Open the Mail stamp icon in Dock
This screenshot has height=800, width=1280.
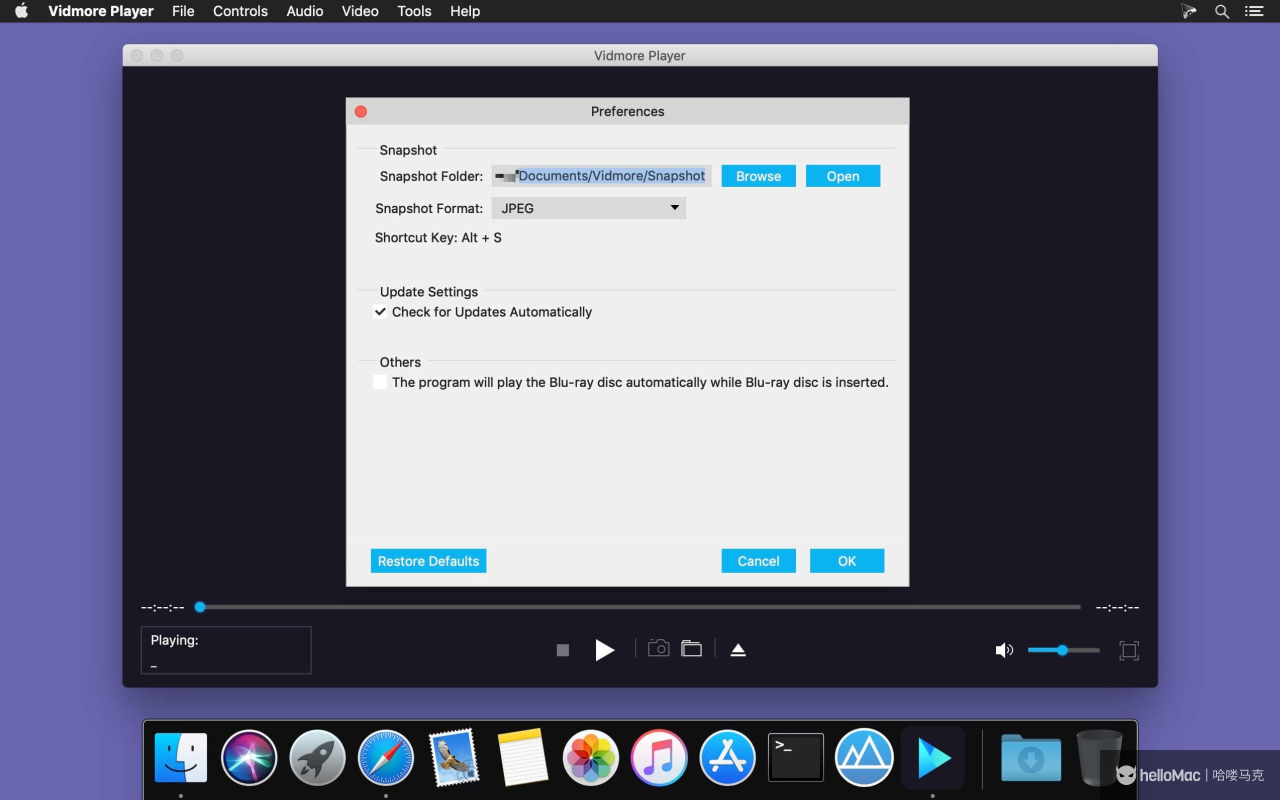click(454, 757)
